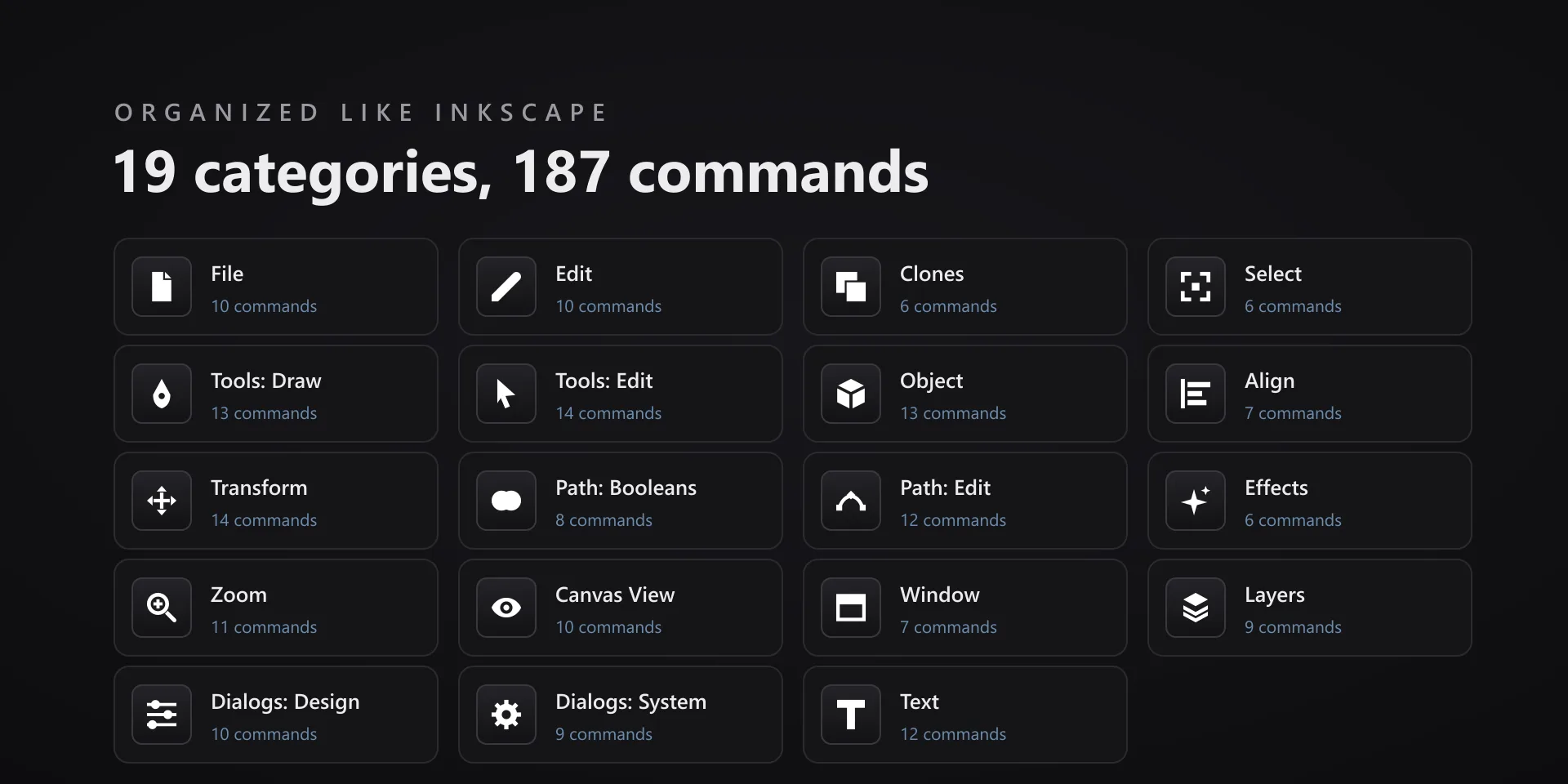Click the Clones overlapping squares icon
Image resolution: width=1568 pixels, height=784 pixels.
click(851, 287)
